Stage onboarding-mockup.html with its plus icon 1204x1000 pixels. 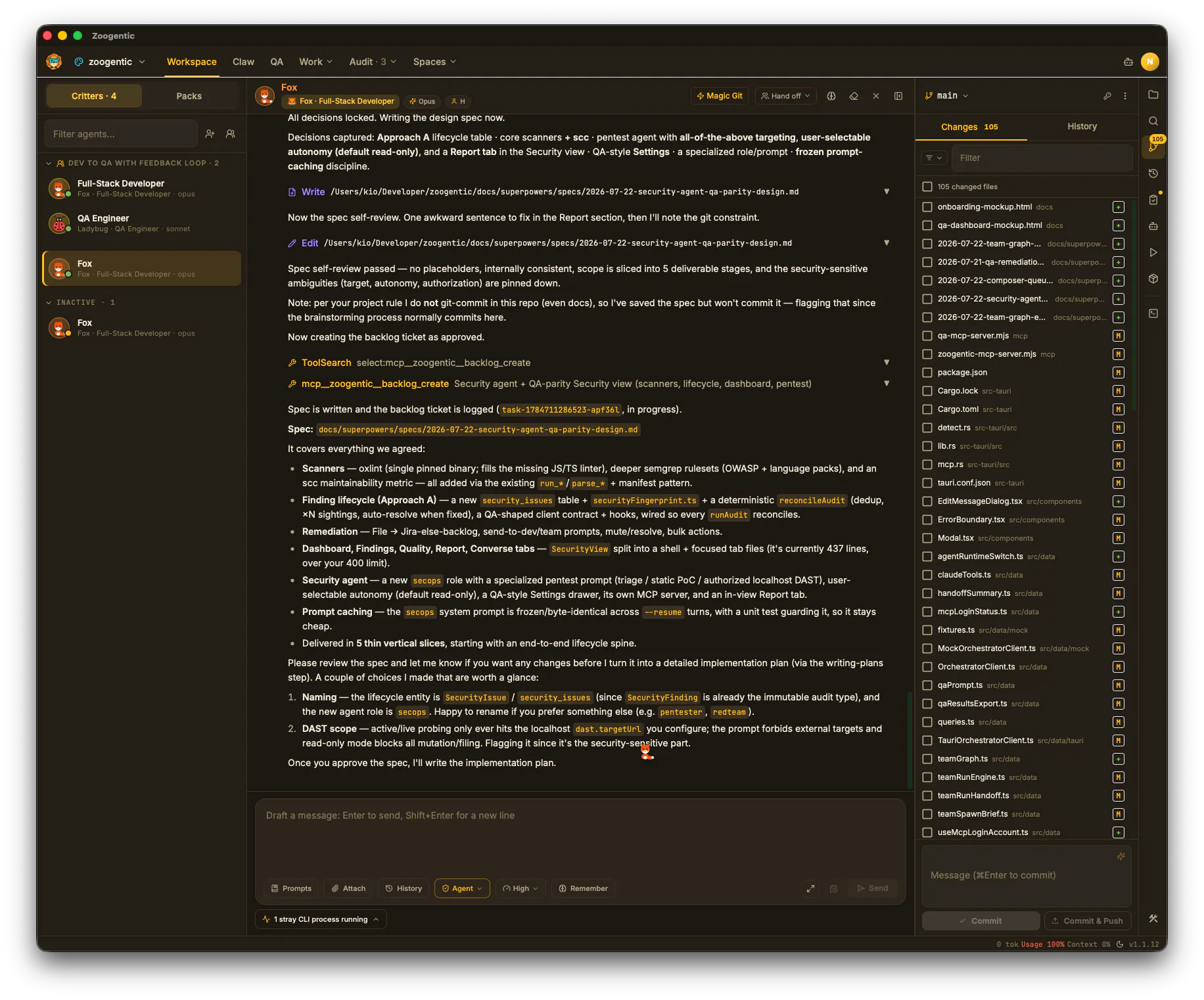click(x=1119, y=207)
